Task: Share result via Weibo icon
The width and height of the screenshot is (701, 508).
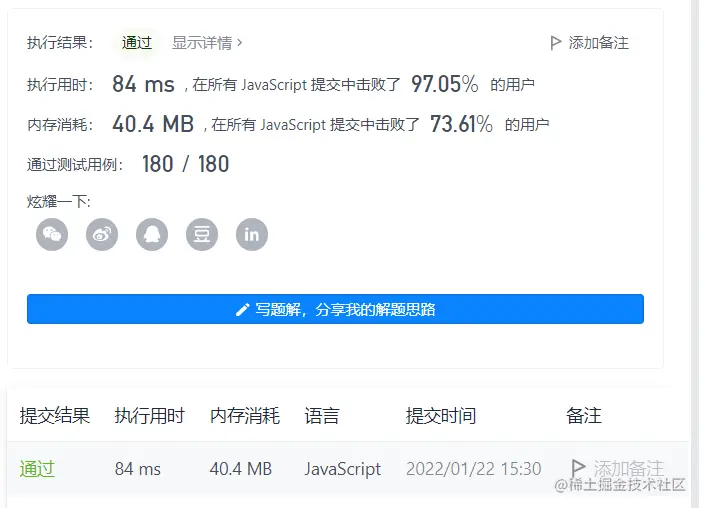Action: click(102, 234)
